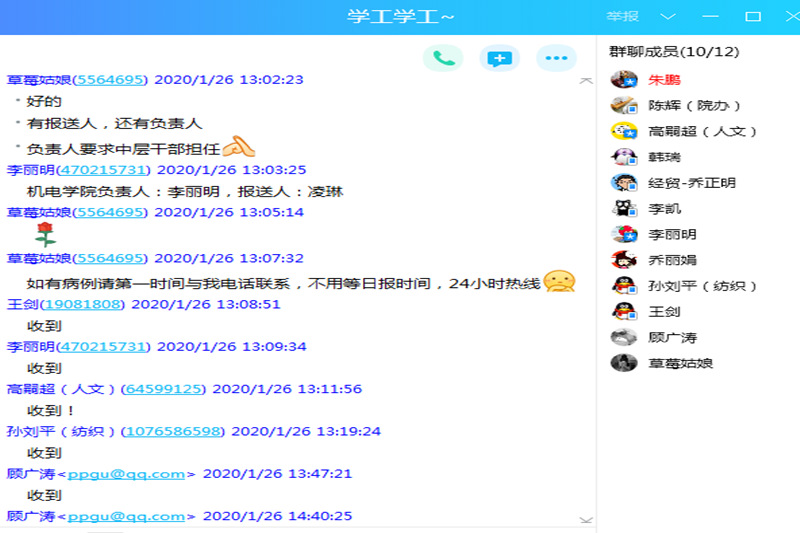Viewport: 800px width, 533px height.
Task: Click 陈辉(院办) avatar icon
Action: coord(625,105)
